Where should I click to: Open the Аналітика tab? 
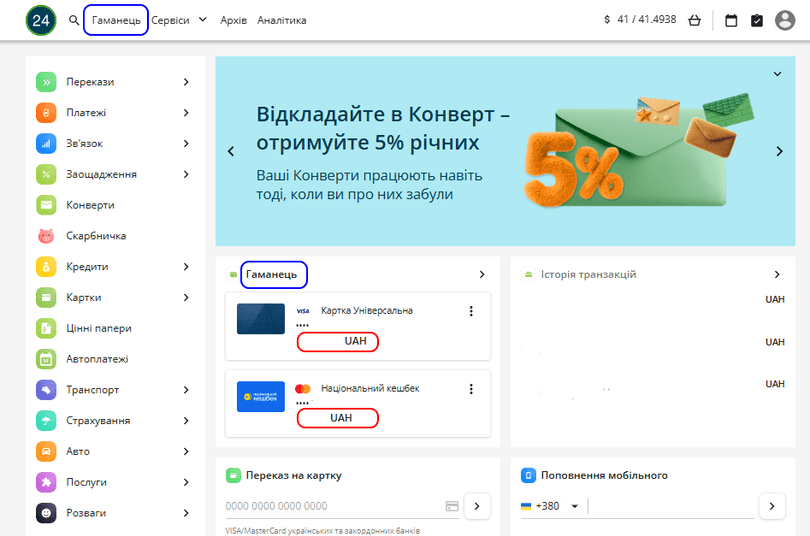click(x=282, y=20)
